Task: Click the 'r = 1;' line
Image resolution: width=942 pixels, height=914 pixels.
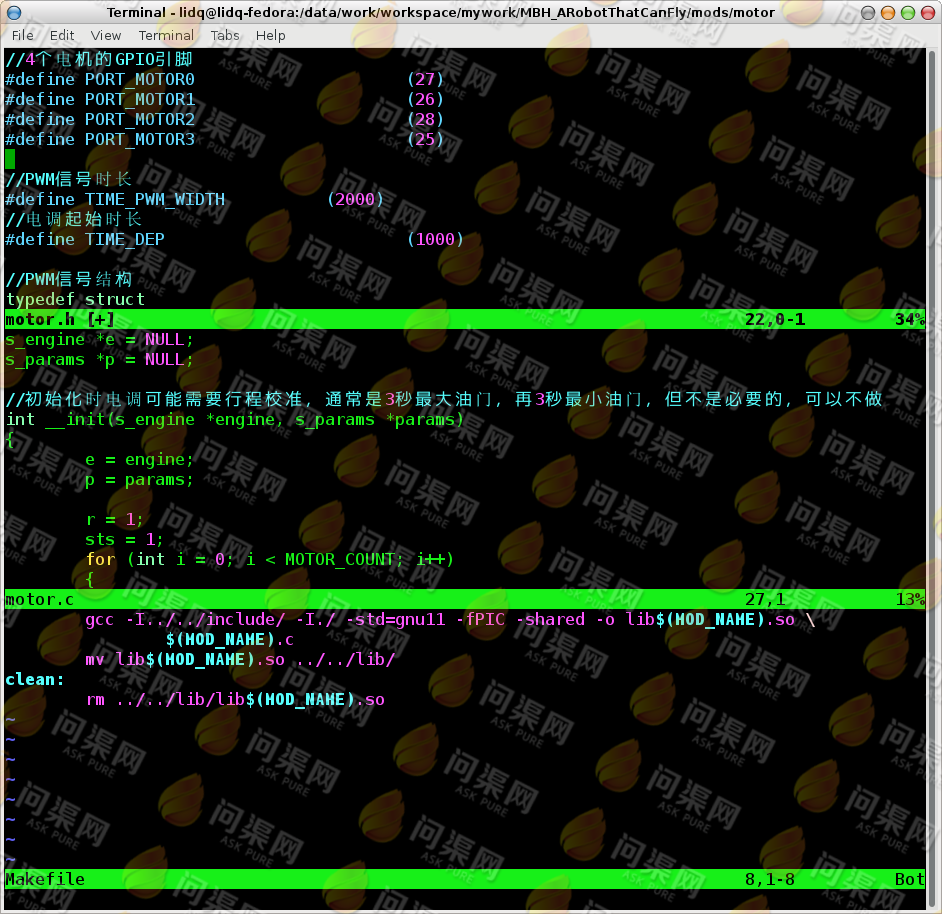Action: [114, 519]
